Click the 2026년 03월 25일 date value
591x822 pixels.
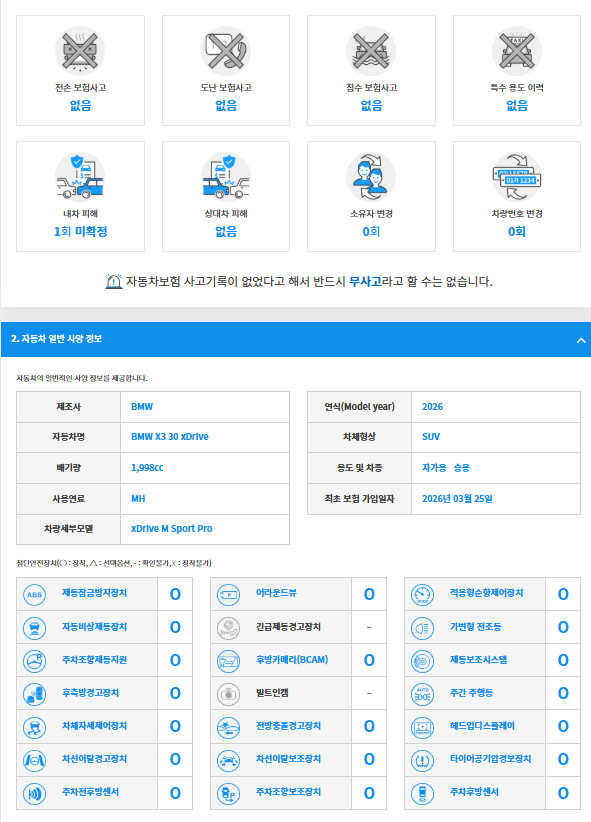[457, 499]
